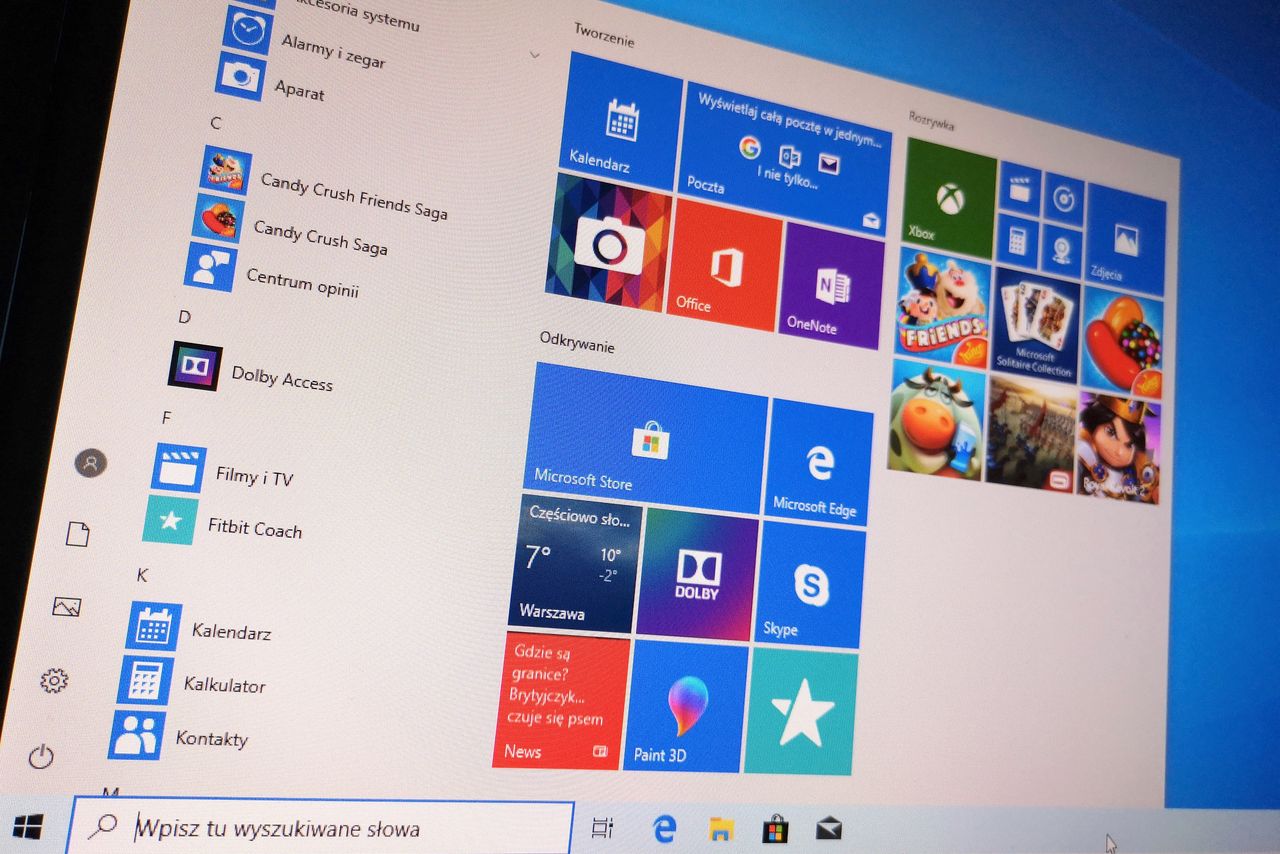Open the small Groove Music tile
Viewport: 1280px width, 854px height.
(1063, 197)
